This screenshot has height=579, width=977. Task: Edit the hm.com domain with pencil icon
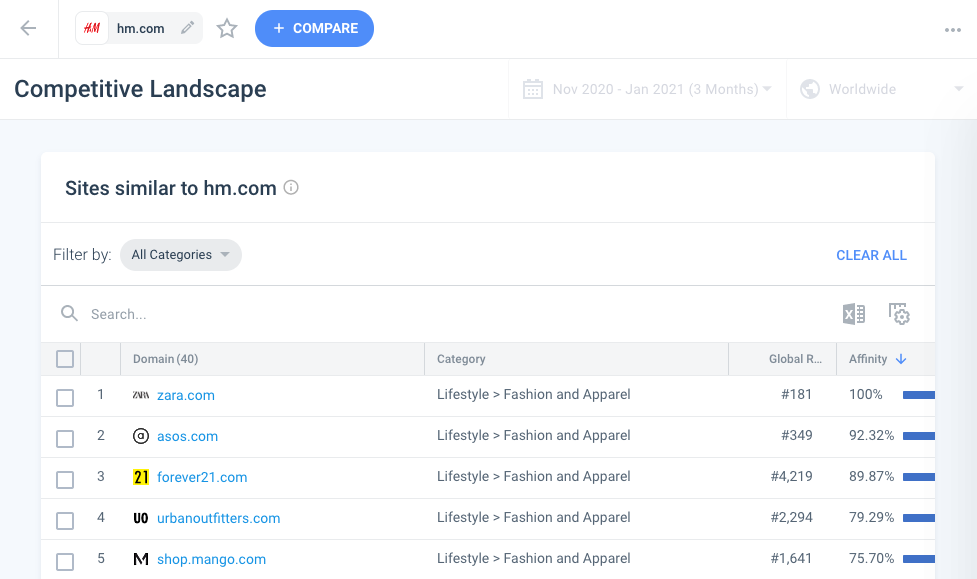(187, 28)
